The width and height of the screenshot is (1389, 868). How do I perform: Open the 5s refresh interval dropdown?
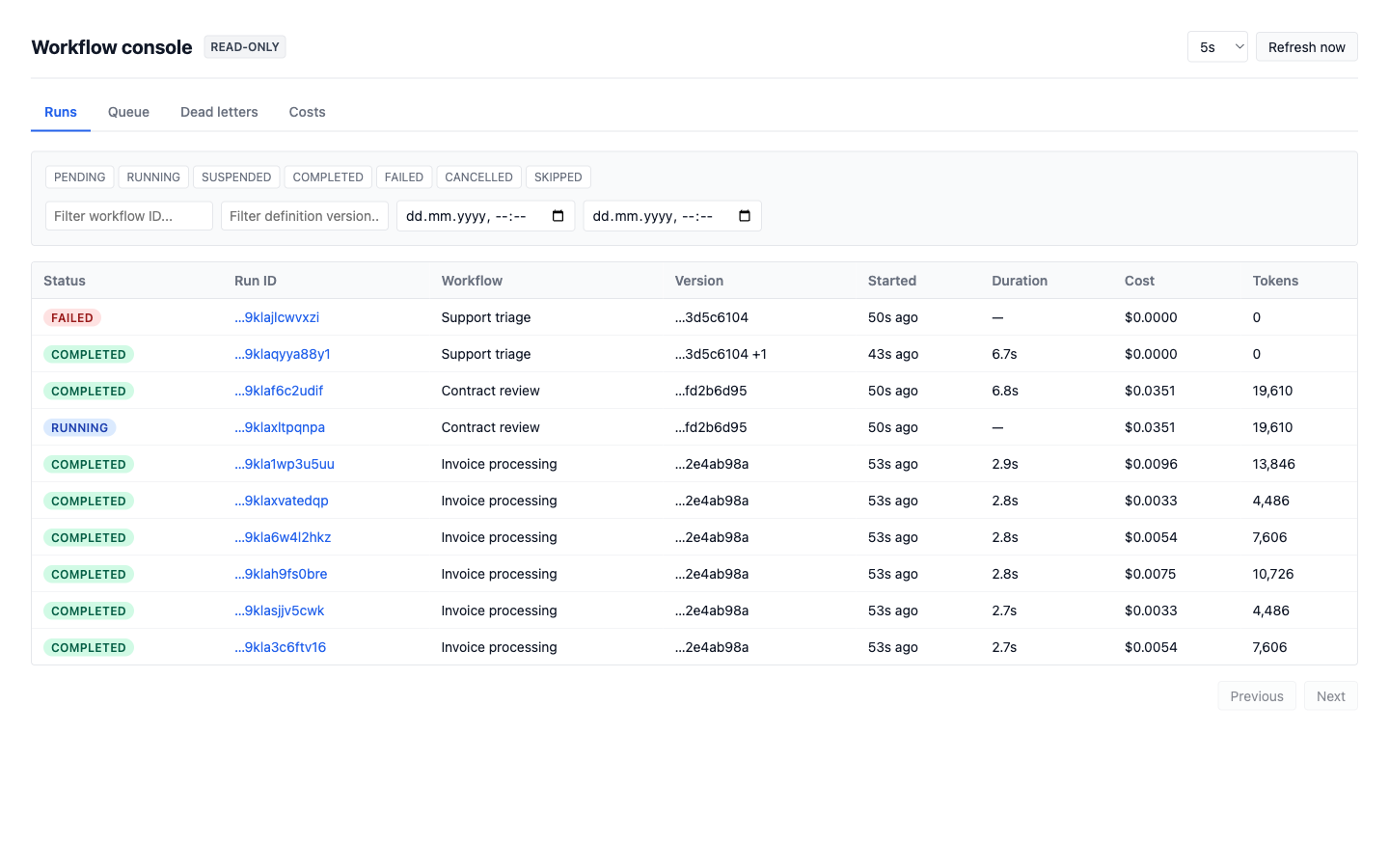point(1217,47)
